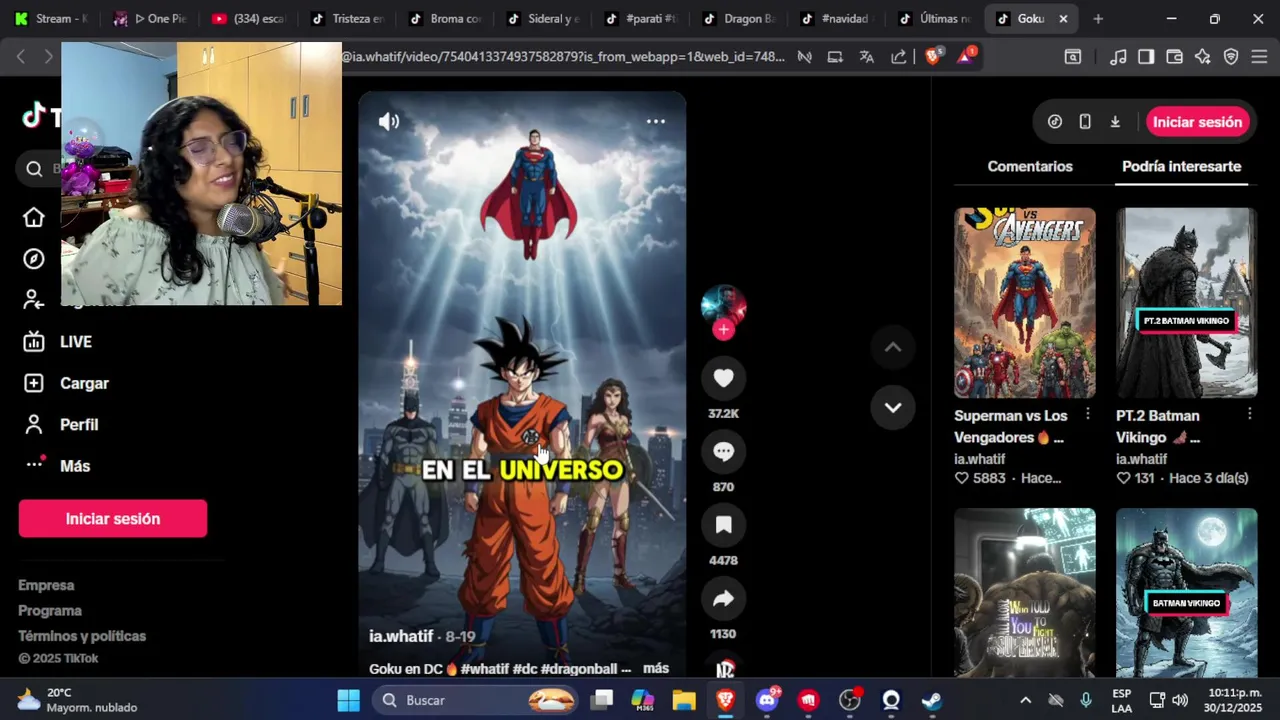The image size is (1280, 720).
Task: Expand the Términos y políticas footer section
Action: pos(82,636)
